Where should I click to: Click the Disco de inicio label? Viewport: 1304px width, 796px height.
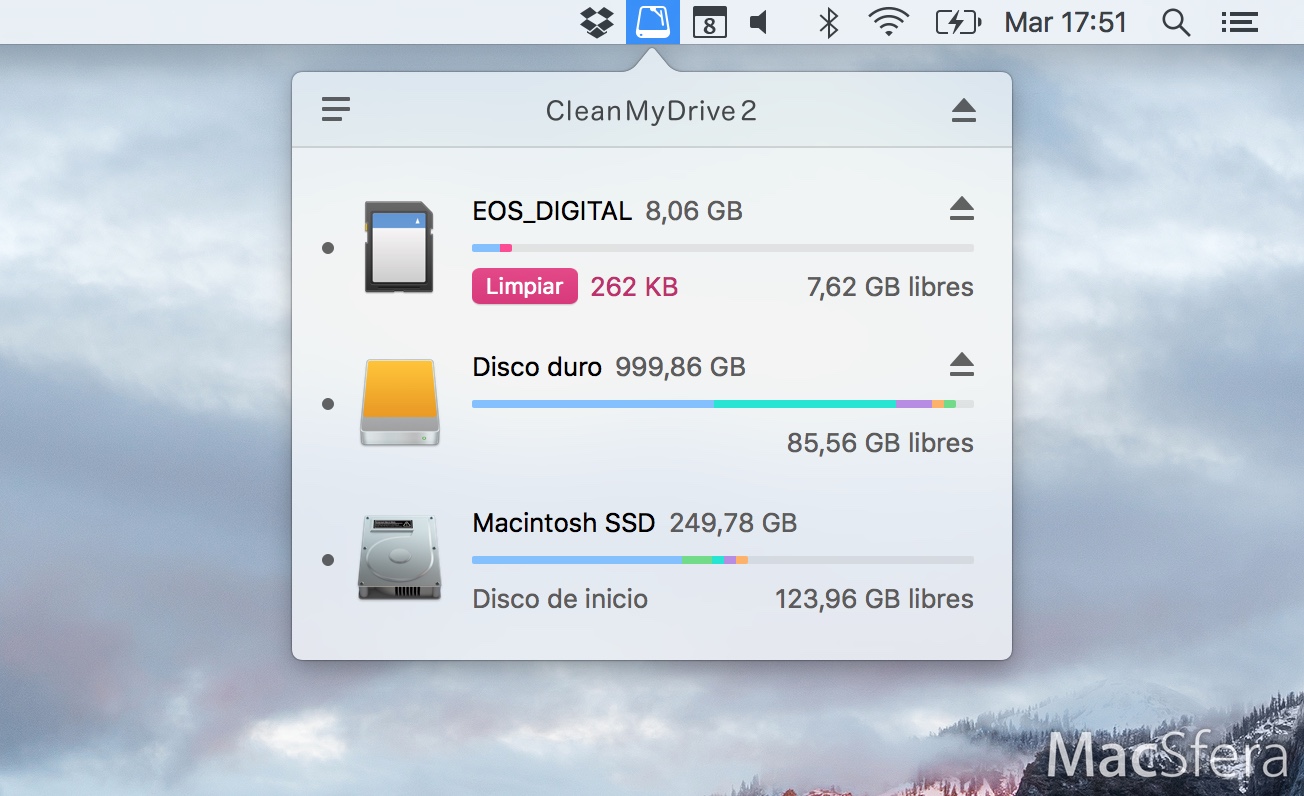560,599
